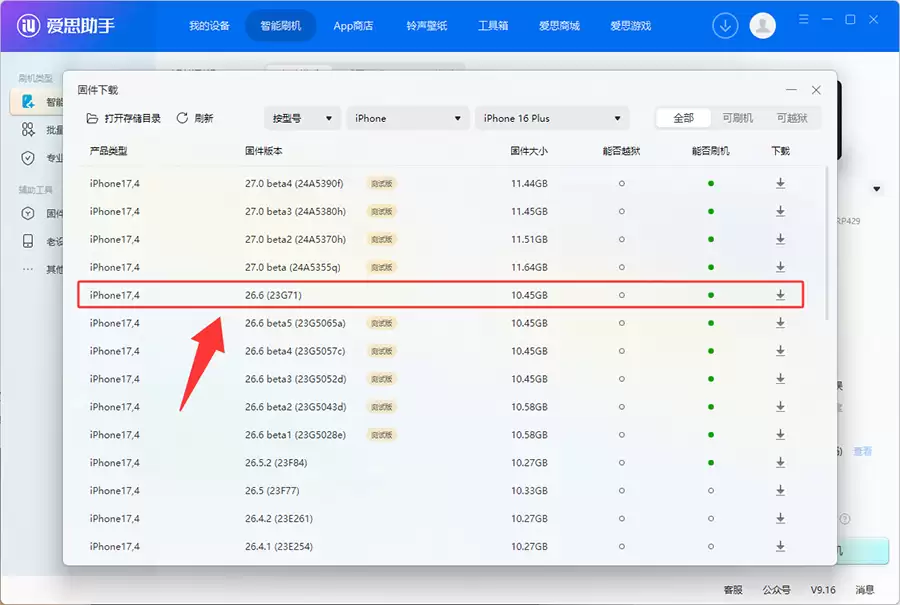Select the 全部 filter tab
The image size is (900, 605).
pyautogui.click(x=683, y=118)
